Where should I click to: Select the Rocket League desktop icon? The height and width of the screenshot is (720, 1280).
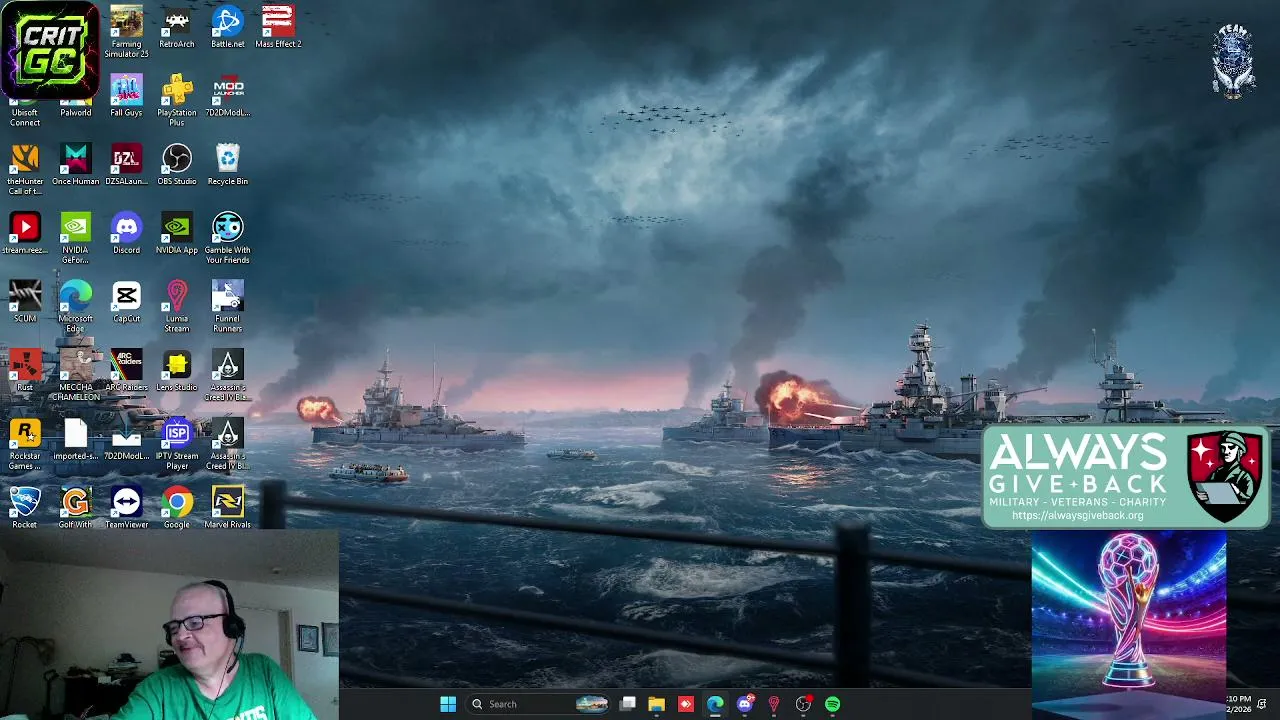pyautogui.click(x=25, y=507)
